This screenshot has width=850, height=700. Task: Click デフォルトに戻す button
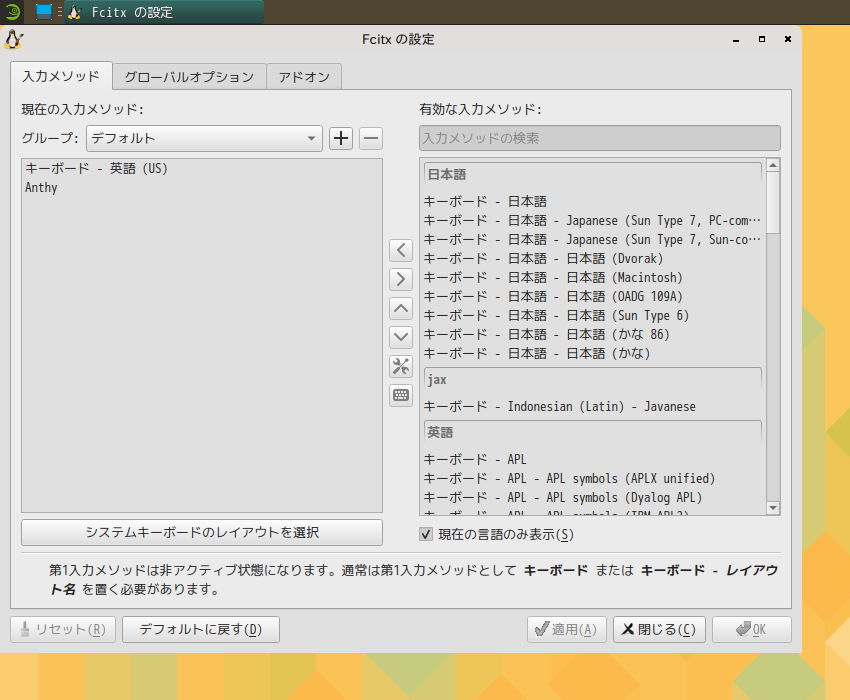[x=201, y=630]
